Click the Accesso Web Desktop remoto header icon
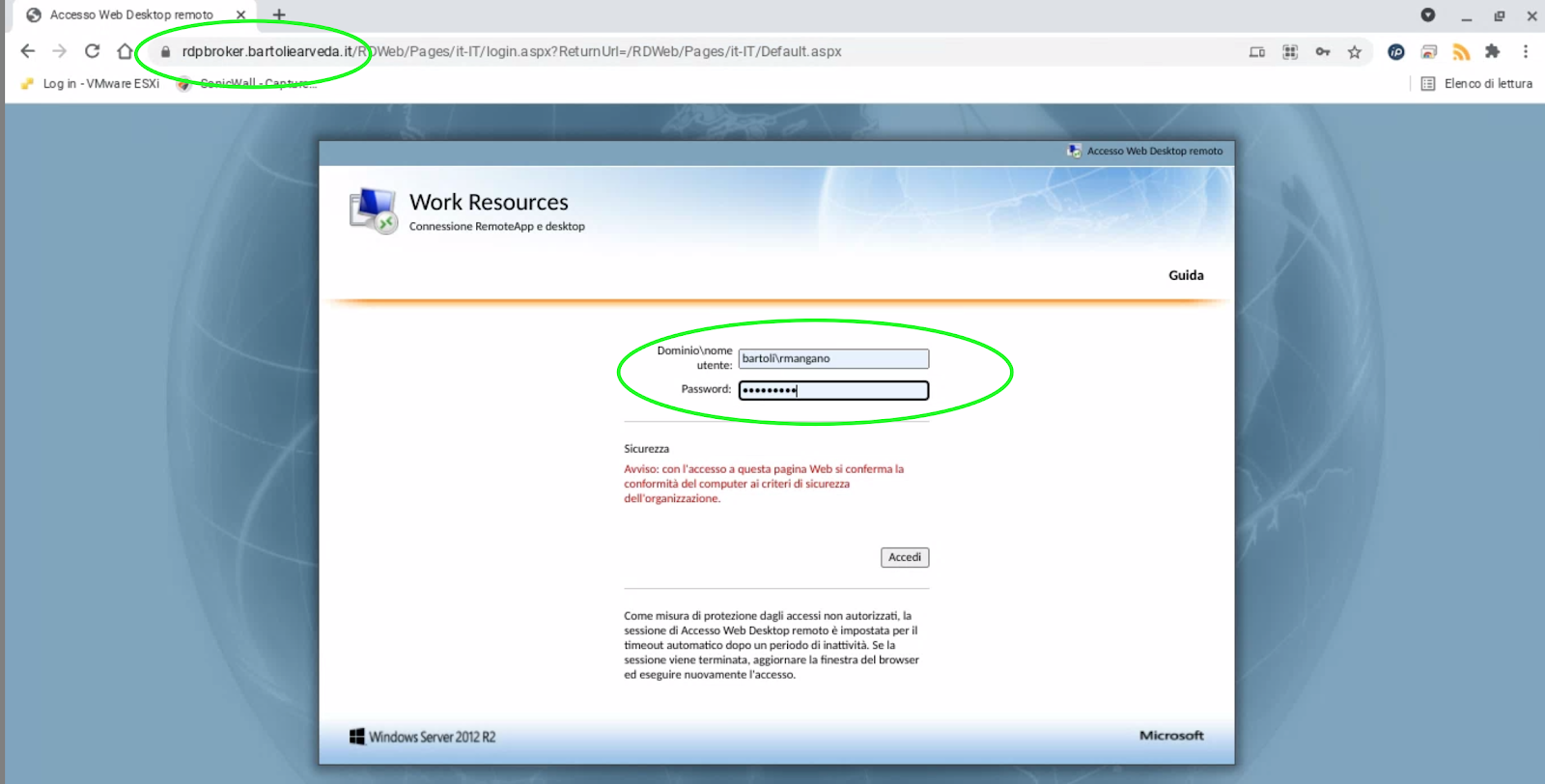 click(x=1074, y=151)
